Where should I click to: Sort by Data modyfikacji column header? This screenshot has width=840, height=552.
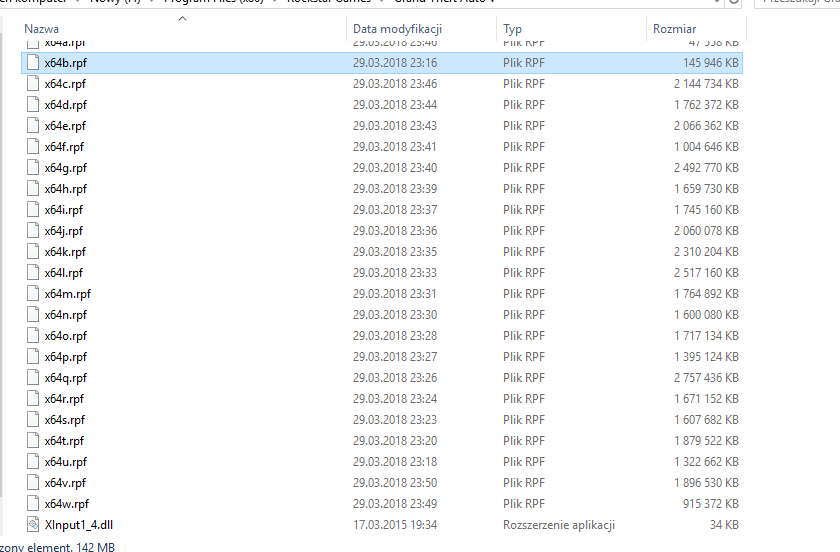click(x=397, y=29)
